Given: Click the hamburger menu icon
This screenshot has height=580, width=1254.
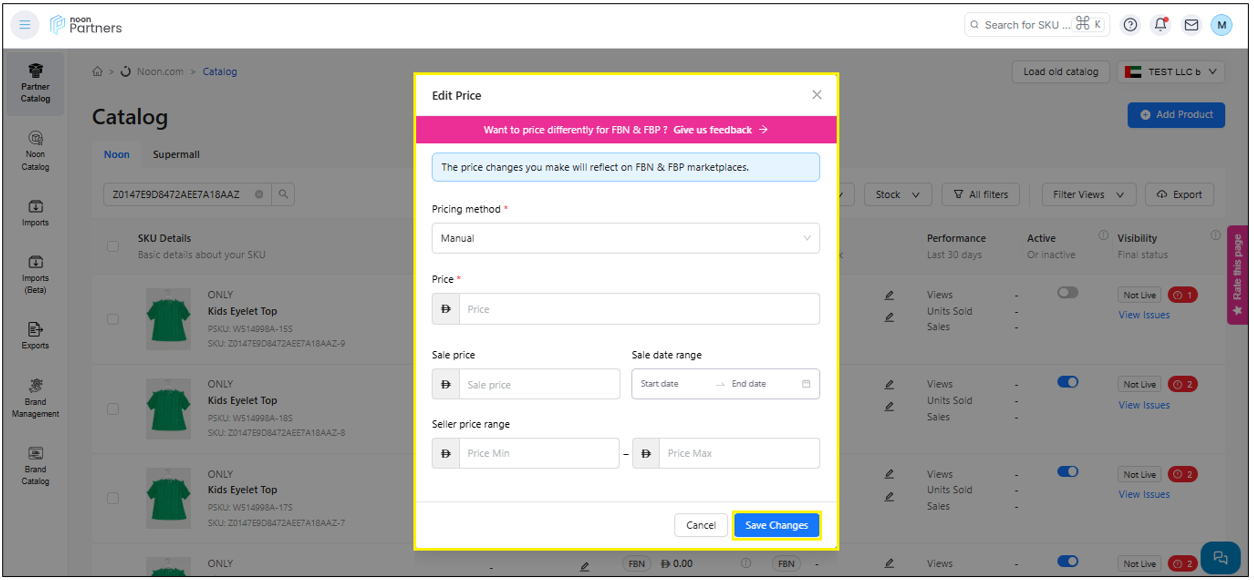Looking at the screenshot, I should [x=25, y=25].
